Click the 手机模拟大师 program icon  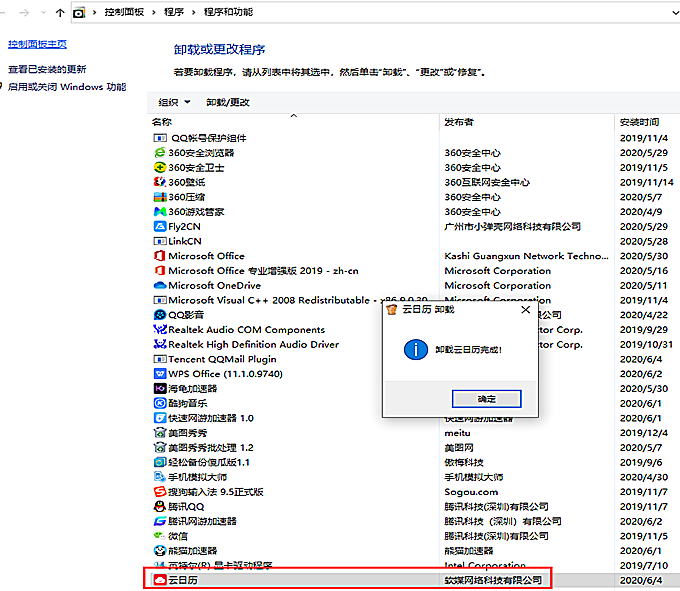click(x=160, y=477)
